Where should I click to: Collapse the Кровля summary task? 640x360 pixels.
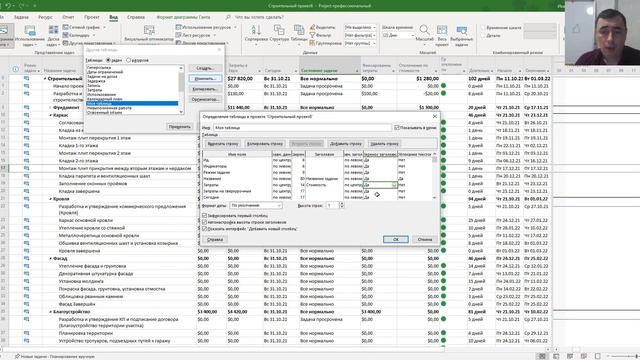(x=51, y=199)
